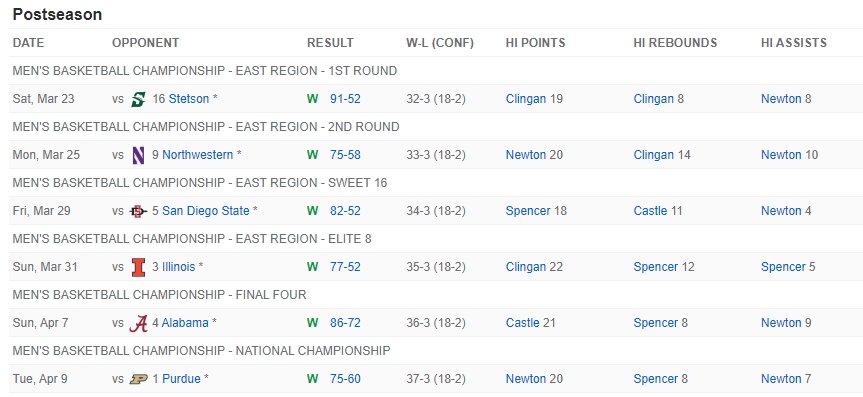Click Newton in the Purdue HI ASSISTS
Viewport: 863px width, 397px height.
tap(781, 379)
